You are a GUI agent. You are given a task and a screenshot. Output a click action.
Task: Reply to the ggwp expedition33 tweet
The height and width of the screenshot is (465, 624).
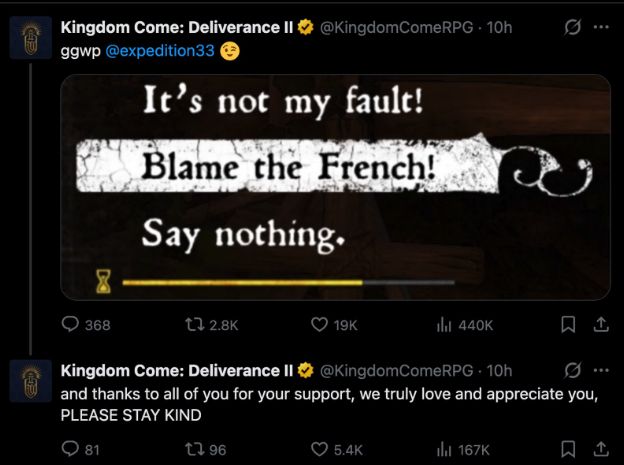click(86, 325)
